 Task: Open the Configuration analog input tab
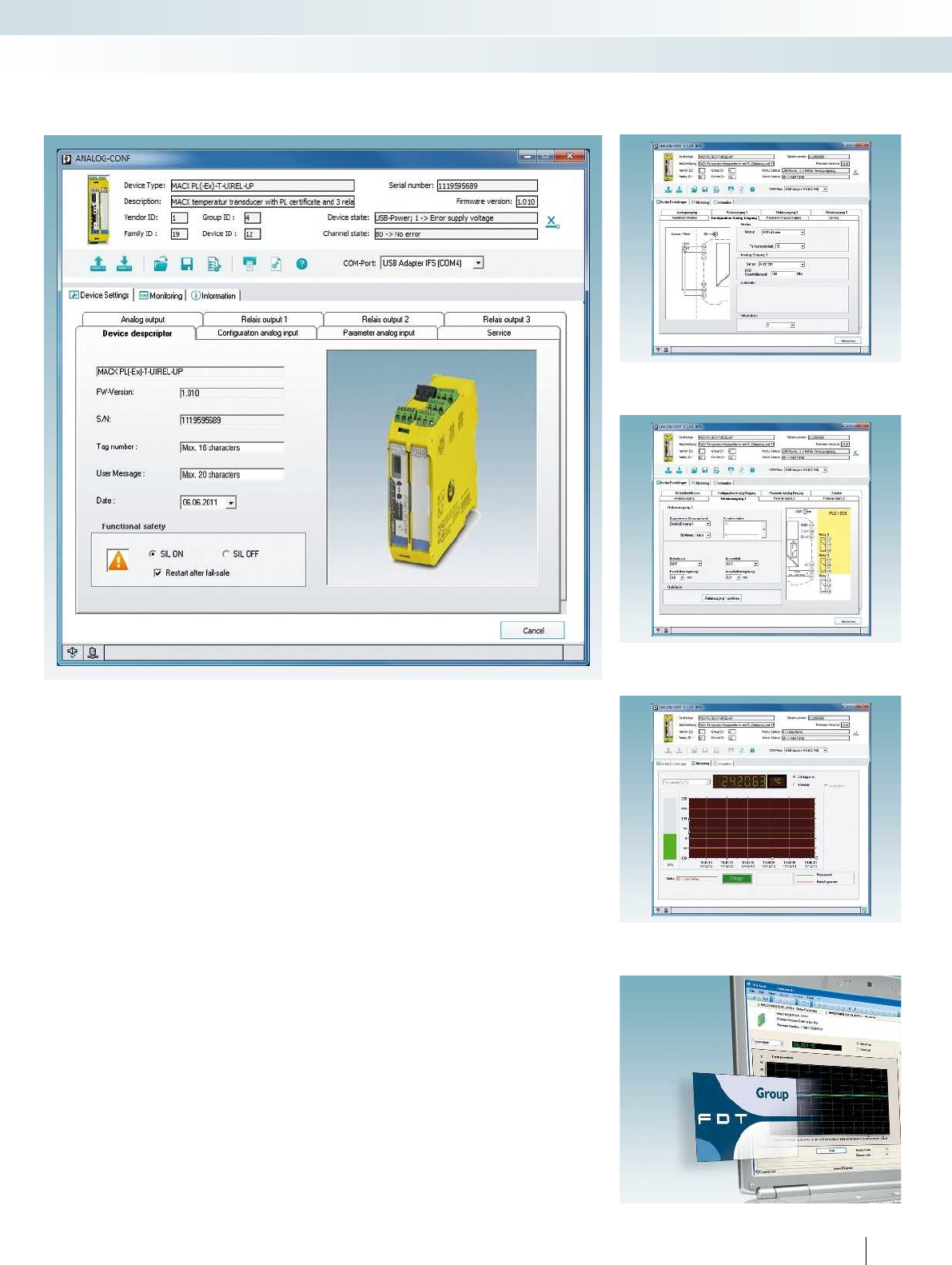click(x=257, y=333)
